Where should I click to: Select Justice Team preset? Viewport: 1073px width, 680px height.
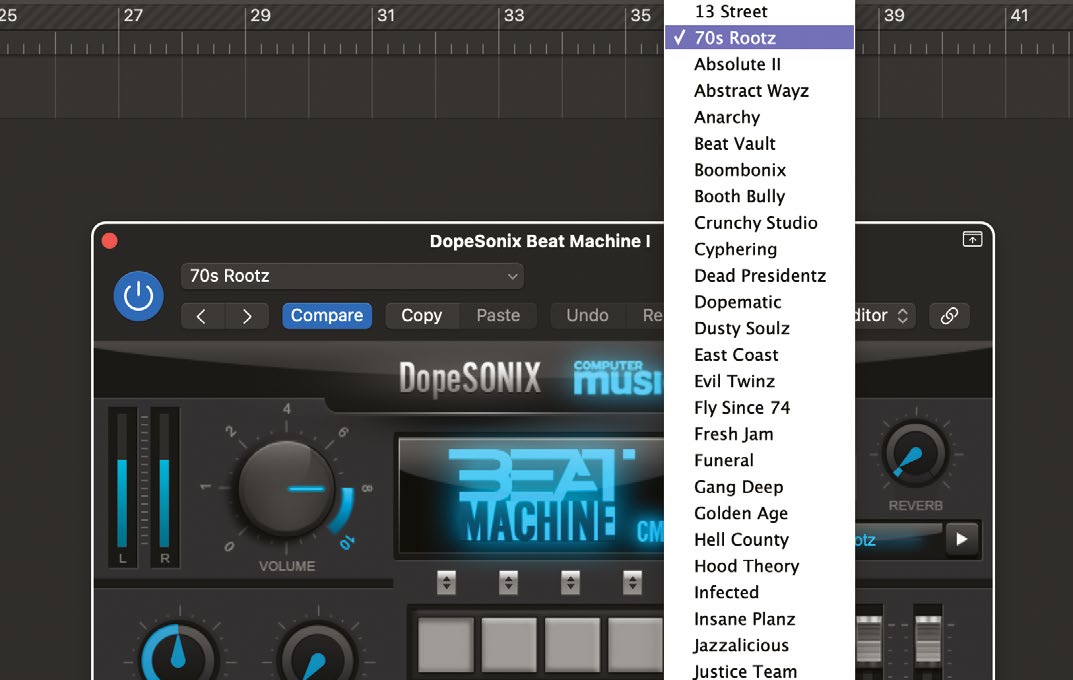coord(759,671)
